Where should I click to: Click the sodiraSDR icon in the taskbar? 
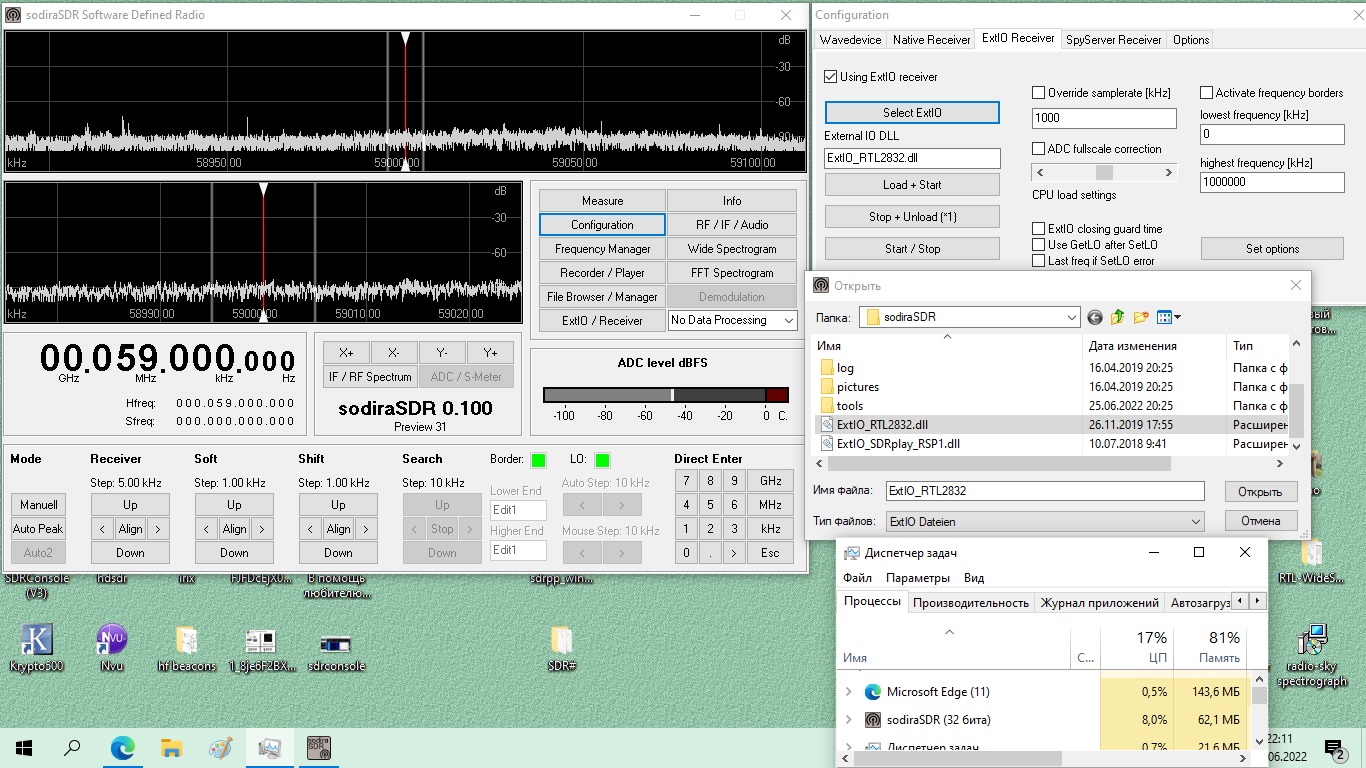(x=318, y=747)
